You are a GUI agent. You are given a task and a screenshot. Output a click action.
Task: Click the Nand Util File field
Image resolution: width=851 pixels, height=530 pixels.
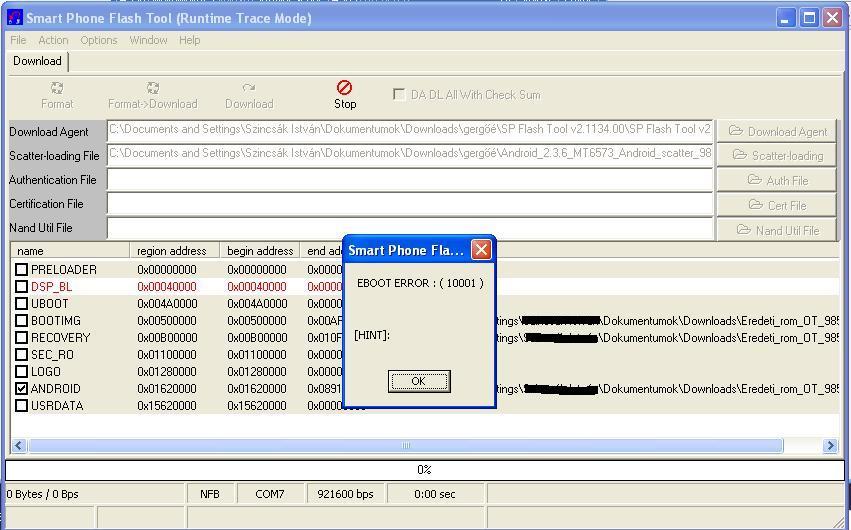pyautogui.click(x=410, y=228)
